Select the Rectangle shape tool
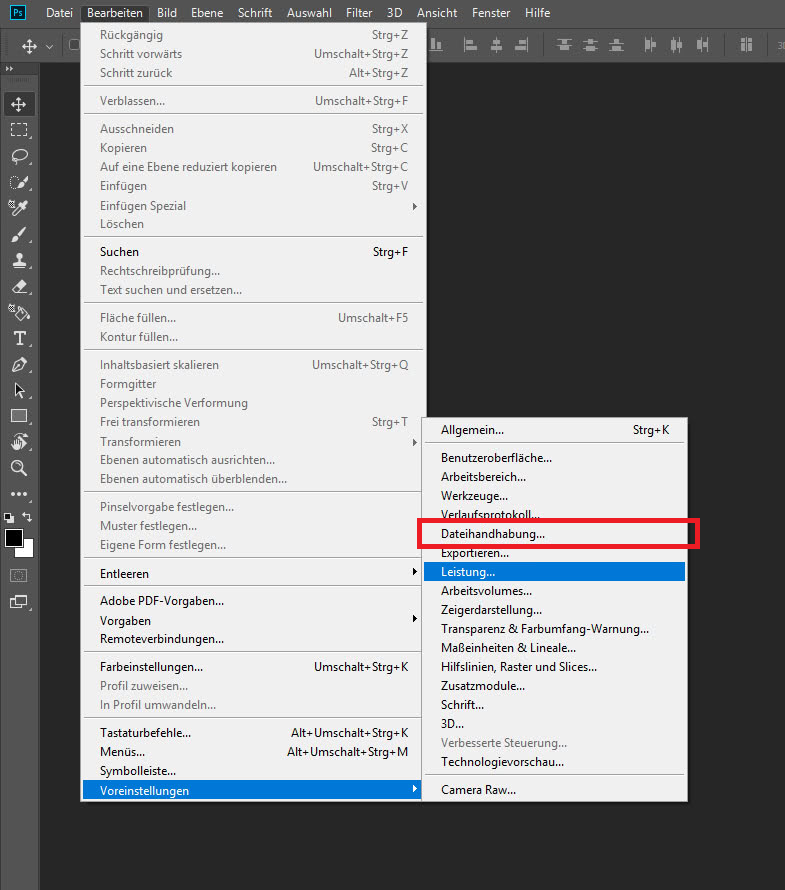 (x=19, y=416)
